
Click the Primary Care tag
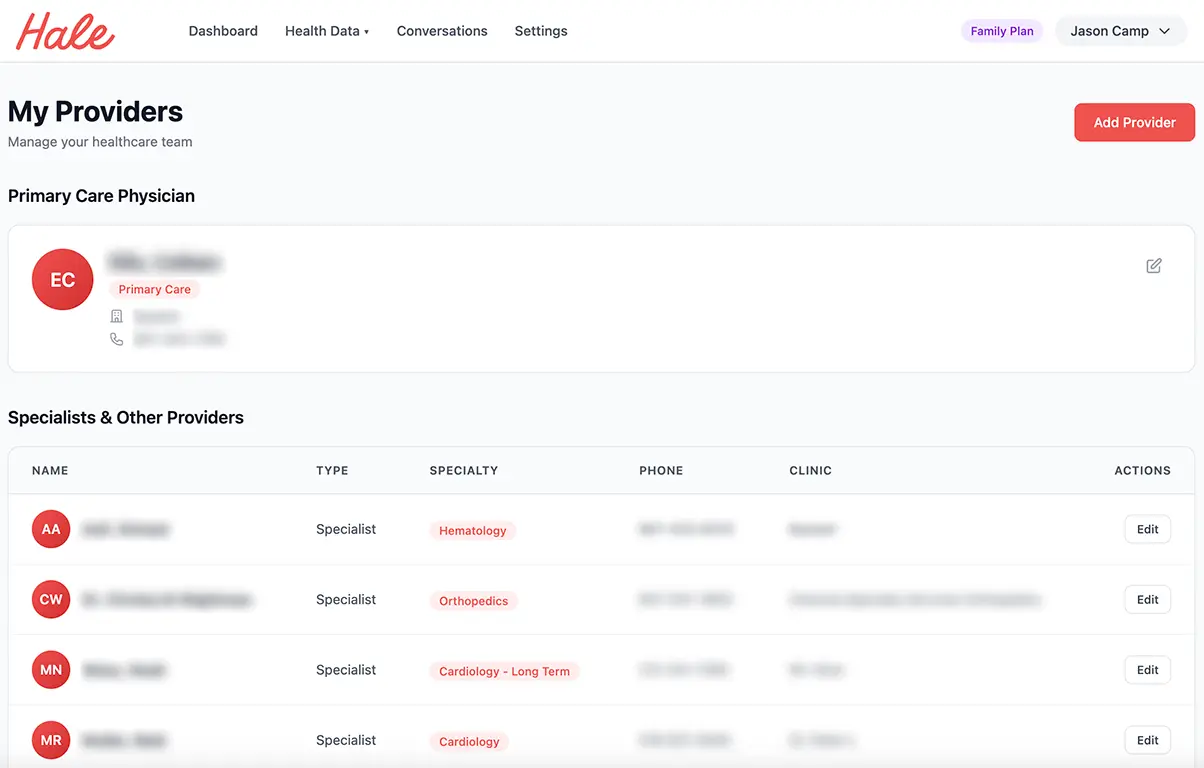155,289
